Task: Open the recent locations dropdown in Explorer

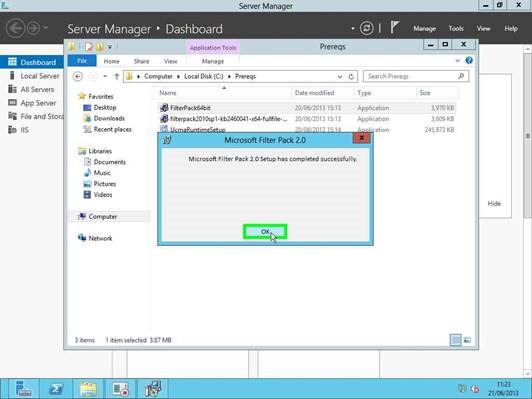Action: pyautogui.click(x=105, y=76)
